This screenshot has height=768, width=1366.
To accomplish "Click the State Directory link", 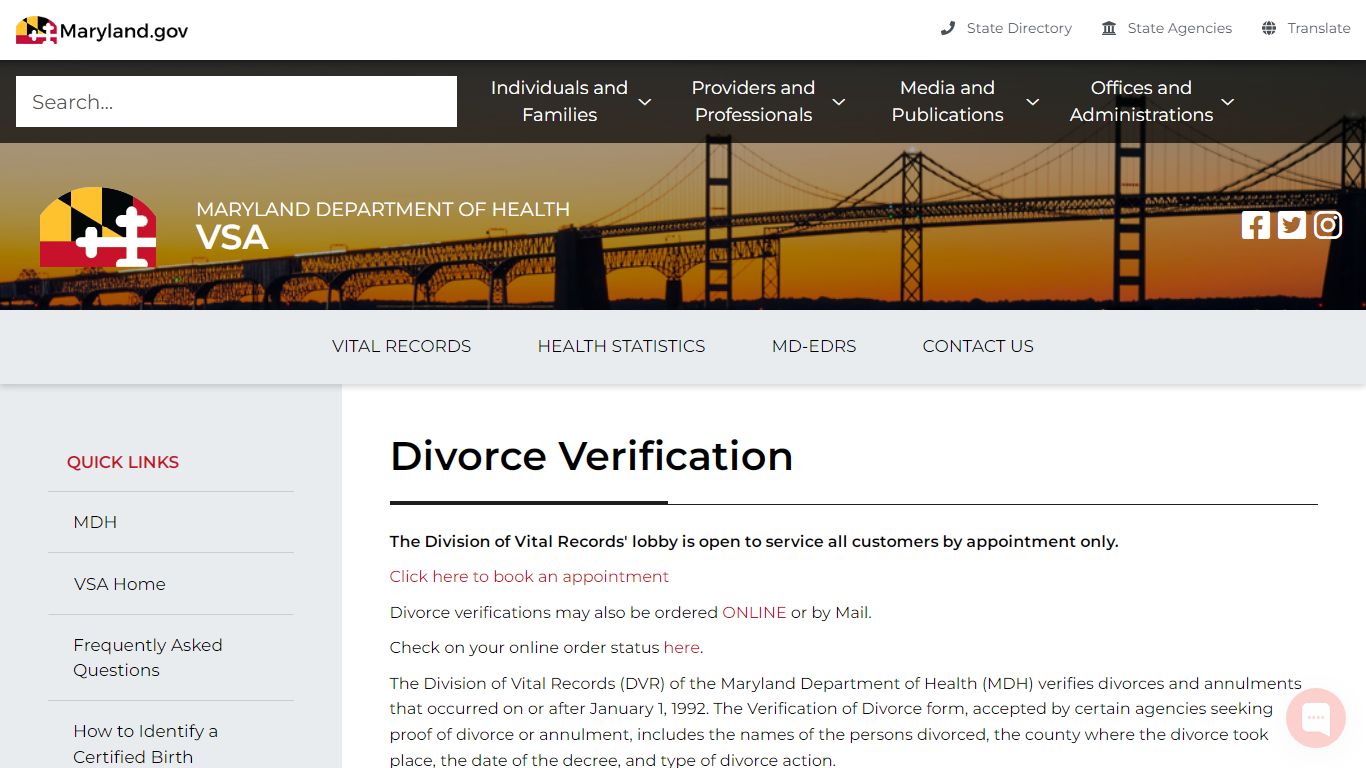I will (x=1019, y=28).
